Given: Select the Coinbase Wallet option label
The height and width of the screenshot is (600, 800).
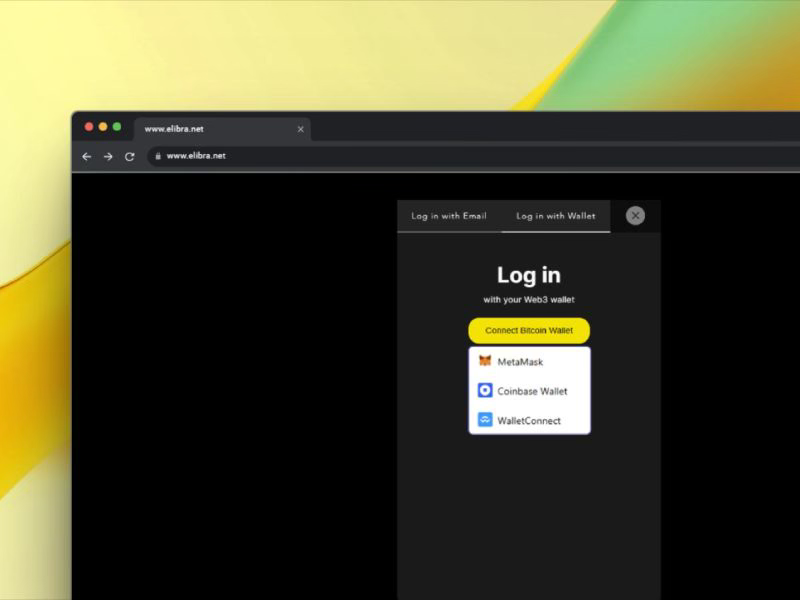Looking at the screenshot, I should [x=532, y=391].
